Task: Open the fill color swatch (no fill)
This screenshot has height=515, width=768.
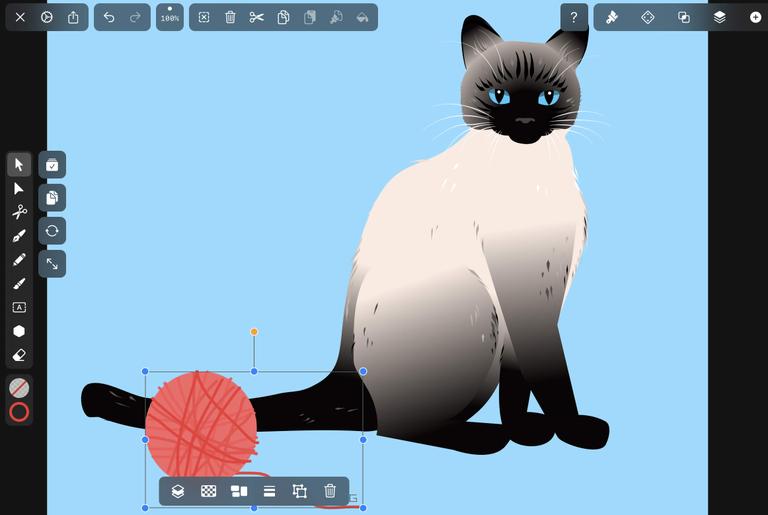Action: click(19, 388)
